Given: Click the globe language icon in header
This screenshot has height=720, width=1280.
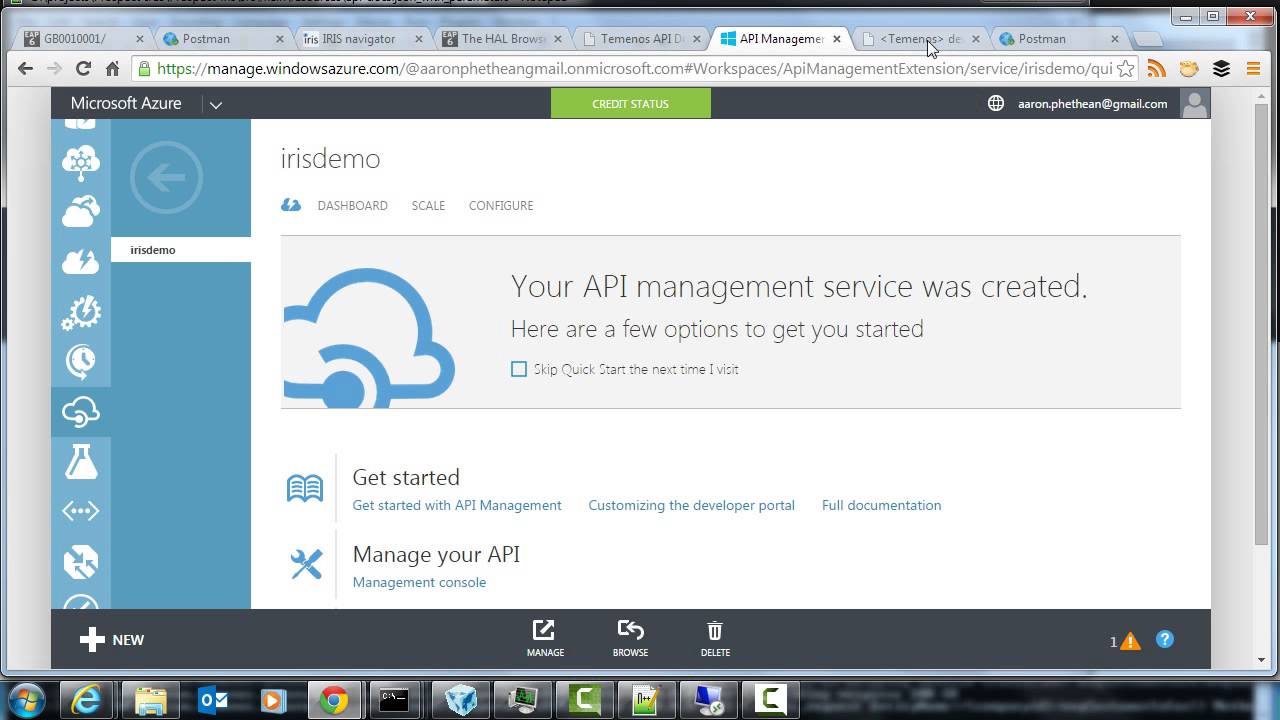Looking at the screenshot, I should coord(996,104).
